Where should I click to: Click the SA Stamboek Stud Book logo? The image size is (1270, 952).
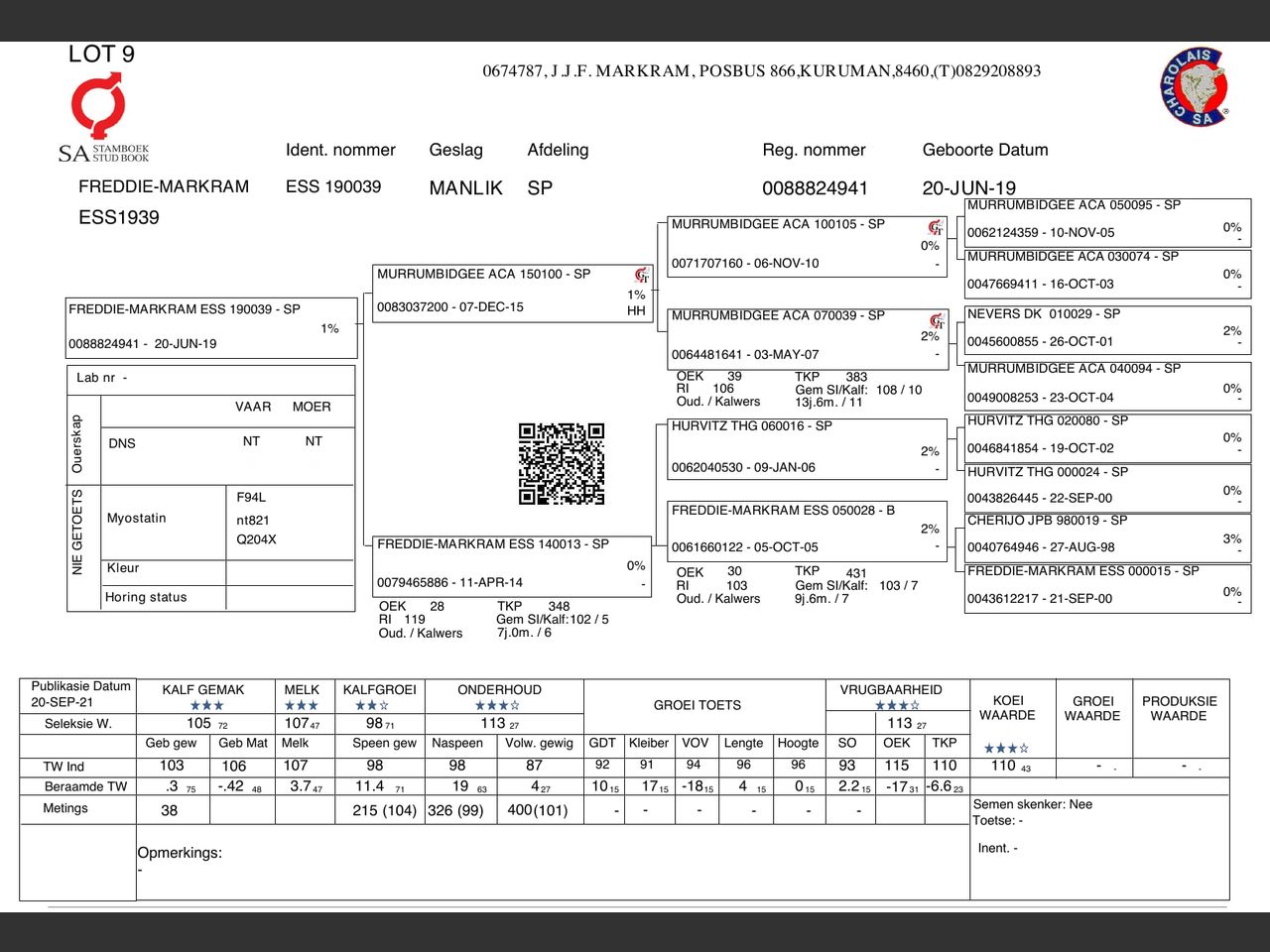click(x=103, y=119)
